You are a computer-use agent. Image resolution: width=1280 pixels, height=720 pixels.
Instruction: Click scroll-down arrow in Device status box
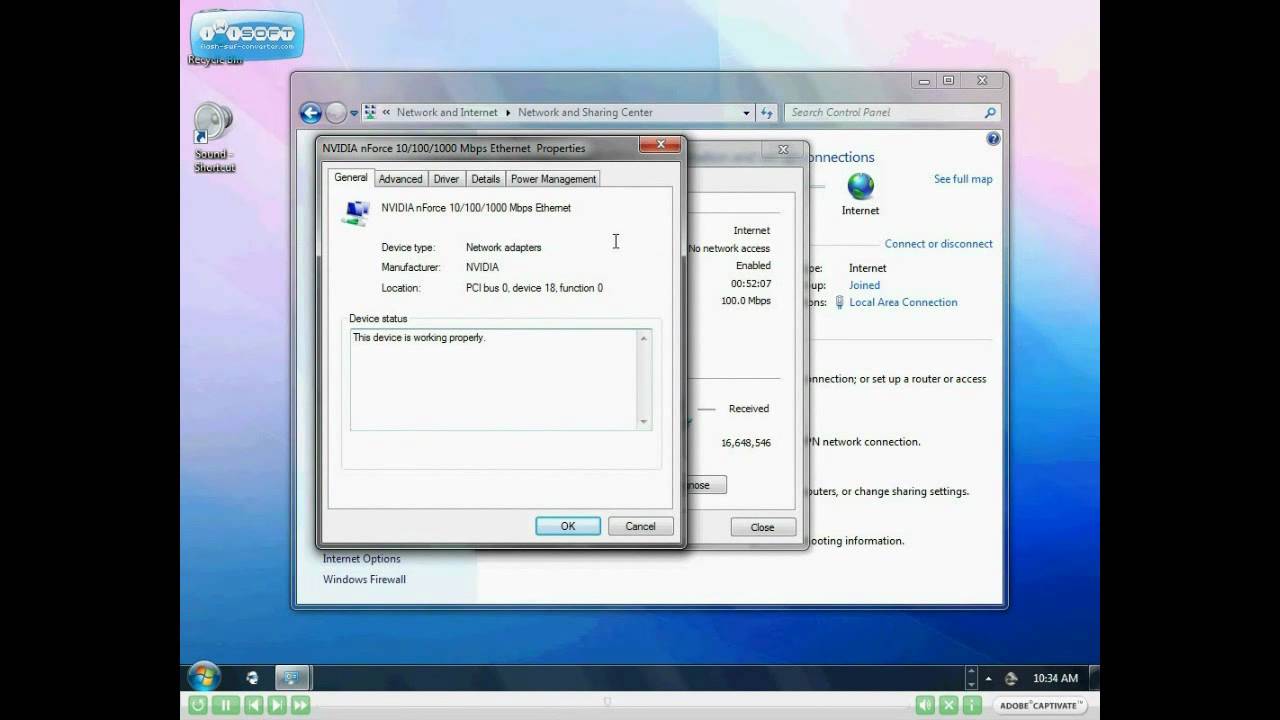click(644, 422)
